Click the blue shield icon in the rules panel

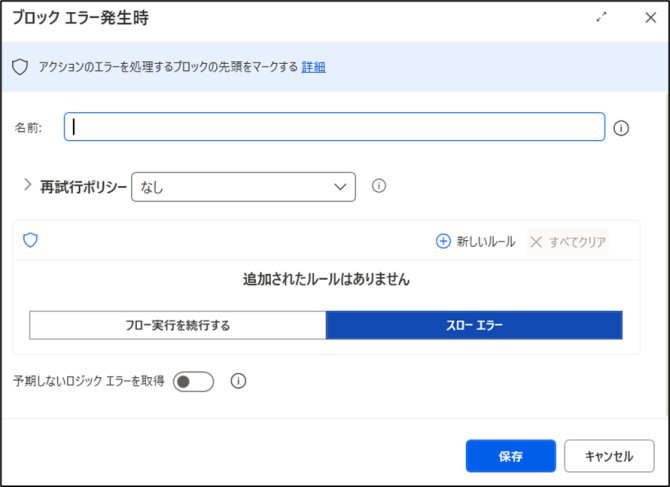pyautogui.click(x=30, y=240)
